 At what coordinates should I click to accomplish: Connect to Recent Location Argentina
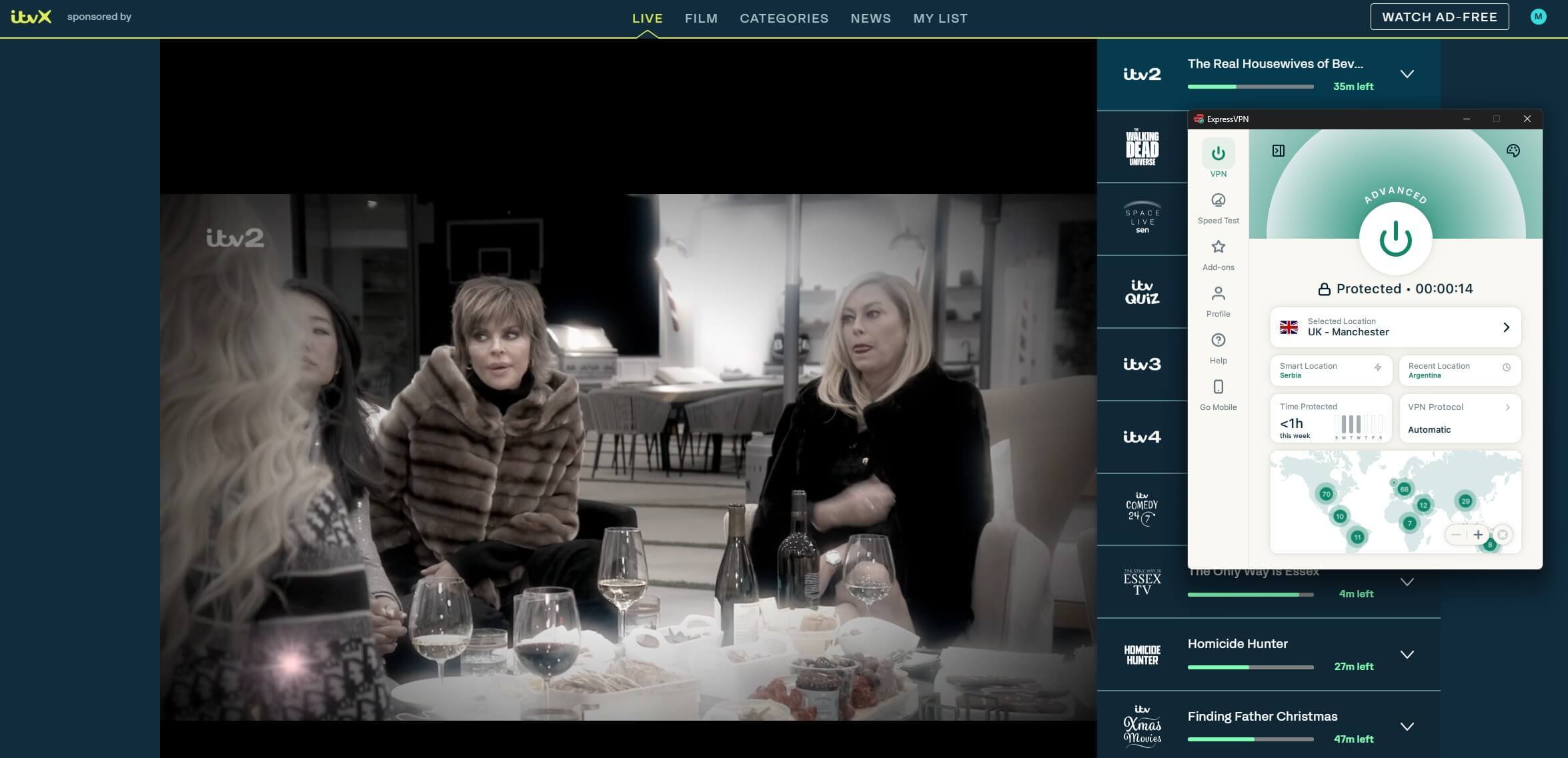click(1459, 370)
